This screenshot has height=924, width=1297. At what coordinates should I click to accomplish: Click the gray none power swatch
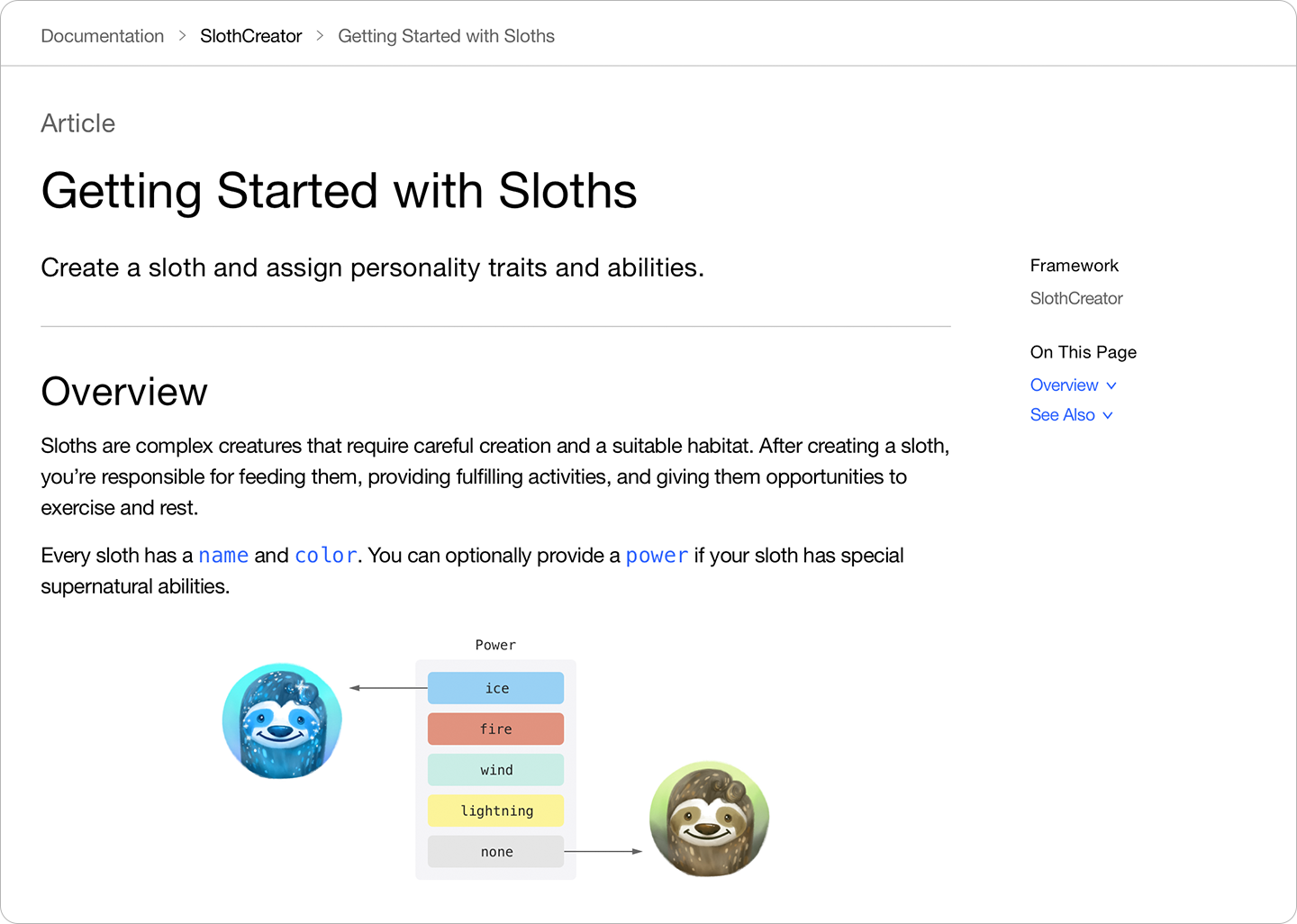tap(495, 852)
